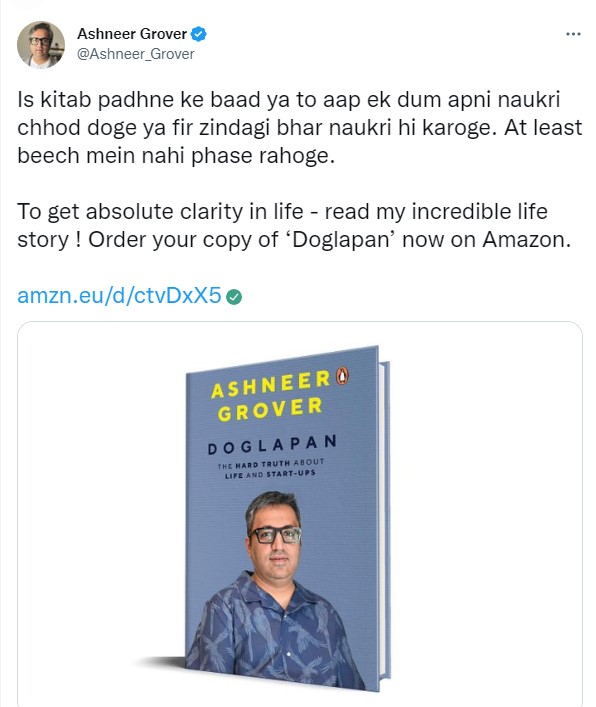Open the three-dot more options menu
Screen dimensions: 596x707
tap(573, 34)
